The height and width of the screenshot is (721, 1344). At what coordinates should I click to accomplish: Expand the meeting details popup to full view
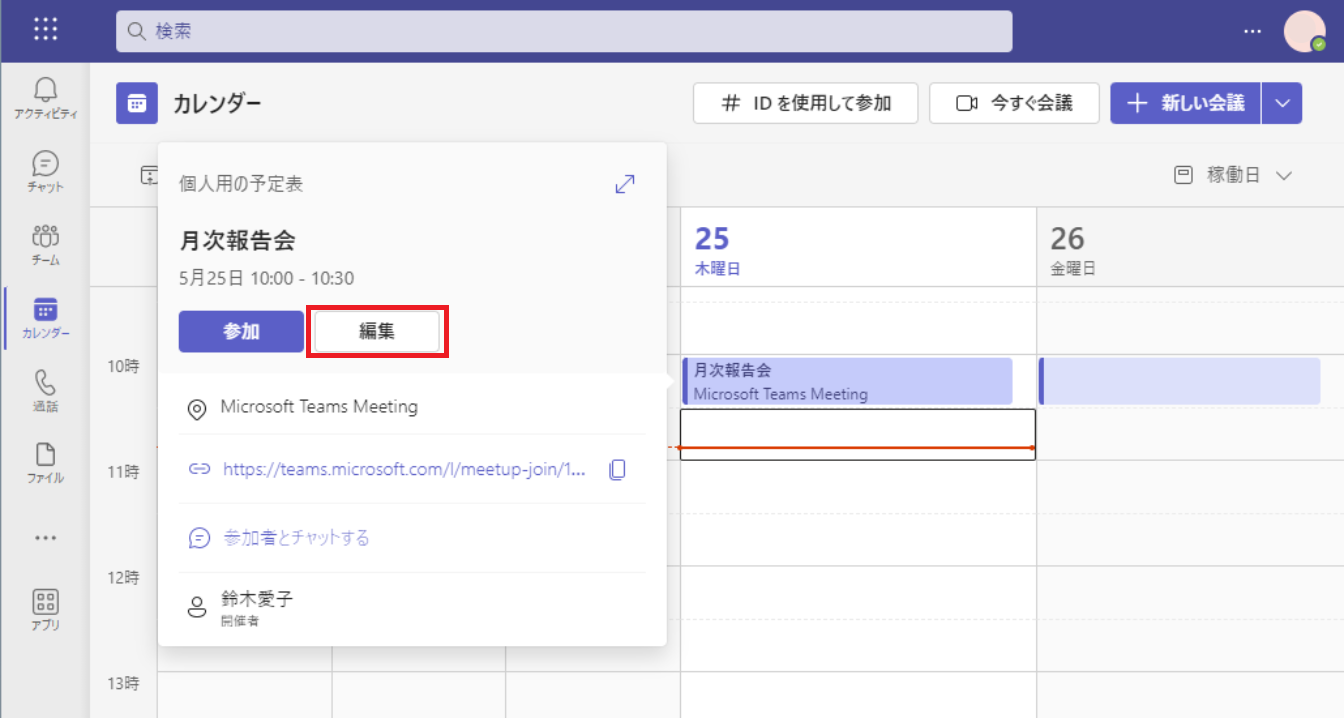(x=625, y=184)
